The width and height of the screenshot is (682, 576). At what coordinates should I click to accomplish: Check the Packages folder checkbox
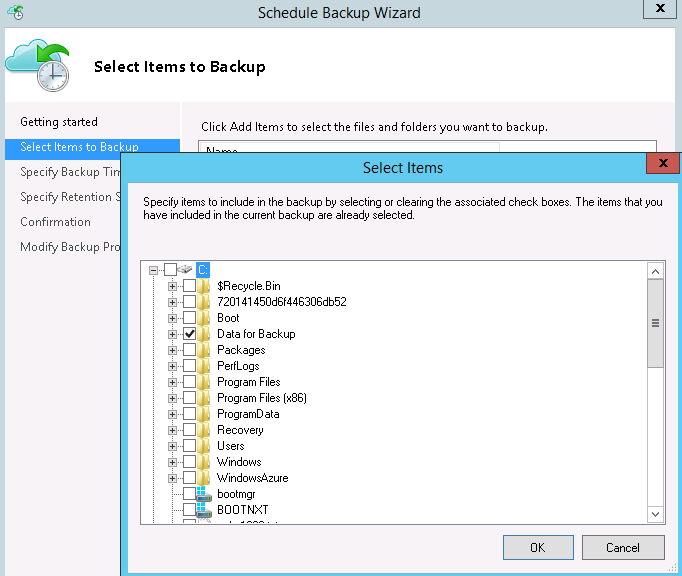click(x=190, y=350)
